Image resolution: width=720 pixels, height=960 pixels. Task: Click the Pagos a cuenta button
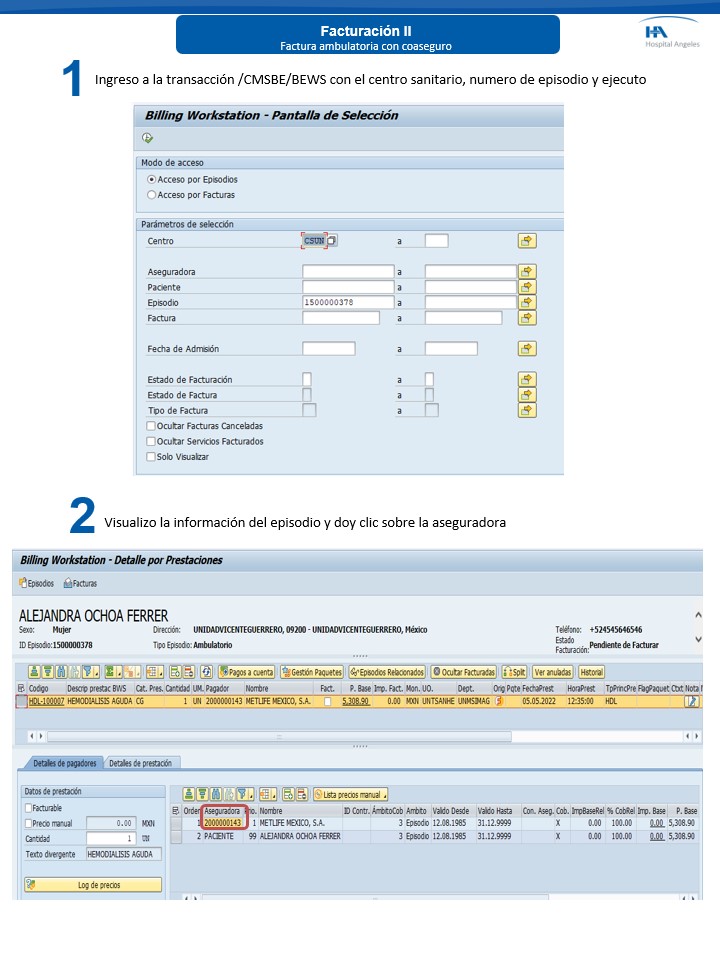tap(246, 672)
